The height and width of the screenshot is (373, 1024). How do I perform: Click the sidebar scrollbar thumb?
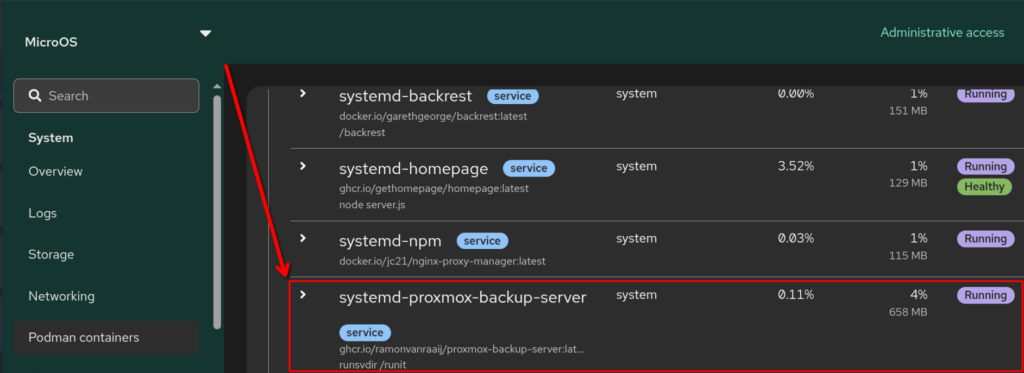(x=217, y=212)
